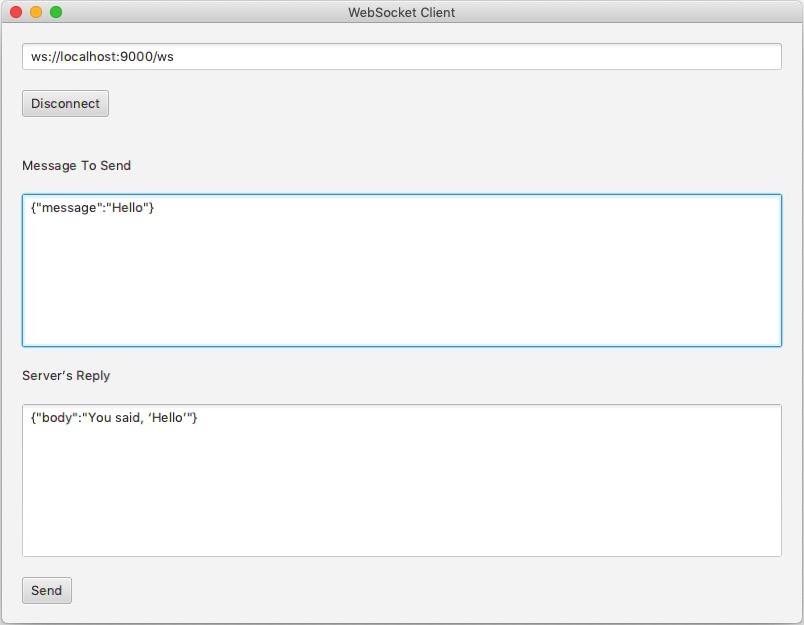Screen dimensions: 804x625
Task: Minimize the window with the yellow button
Action: pyautogui.click(x=36, y=12)
